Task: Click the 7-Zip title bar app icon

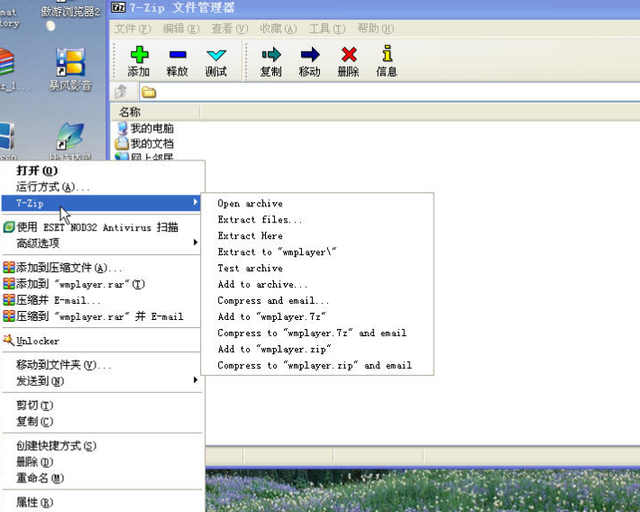Action: (118, 7)
